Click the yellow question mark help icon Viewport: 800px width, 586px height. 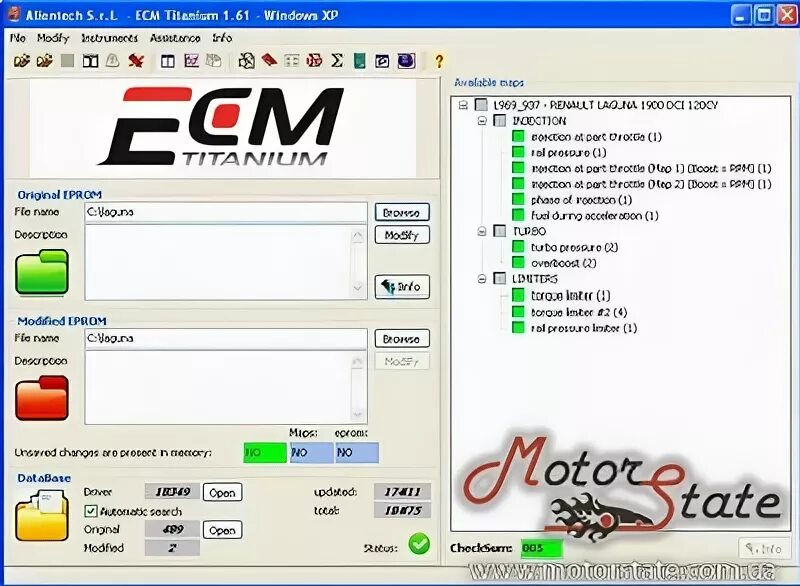pyautogui.click(x=439, y=61)
